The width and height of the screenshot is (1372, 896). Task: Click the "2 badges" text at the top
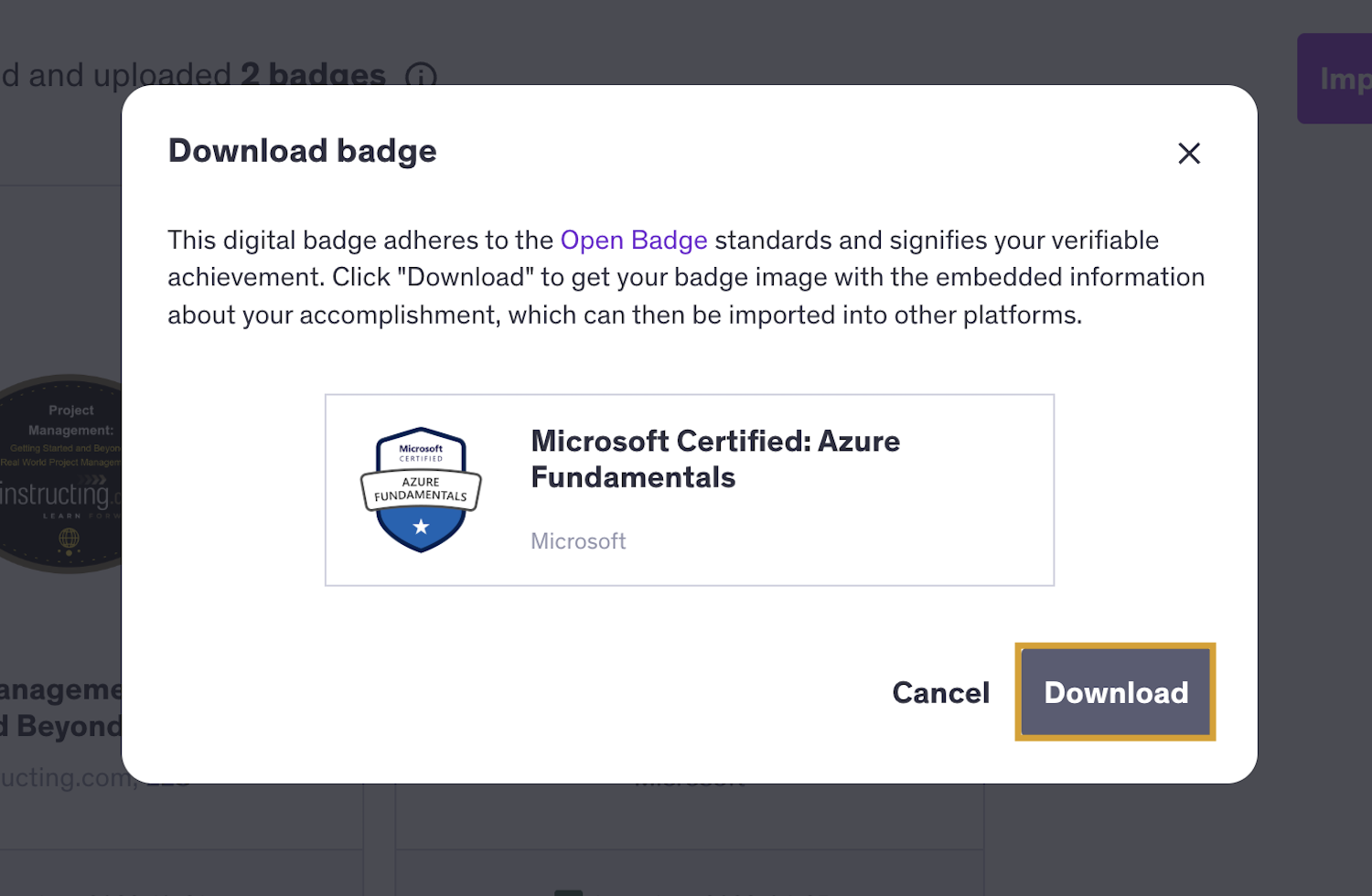coord(314,75)
